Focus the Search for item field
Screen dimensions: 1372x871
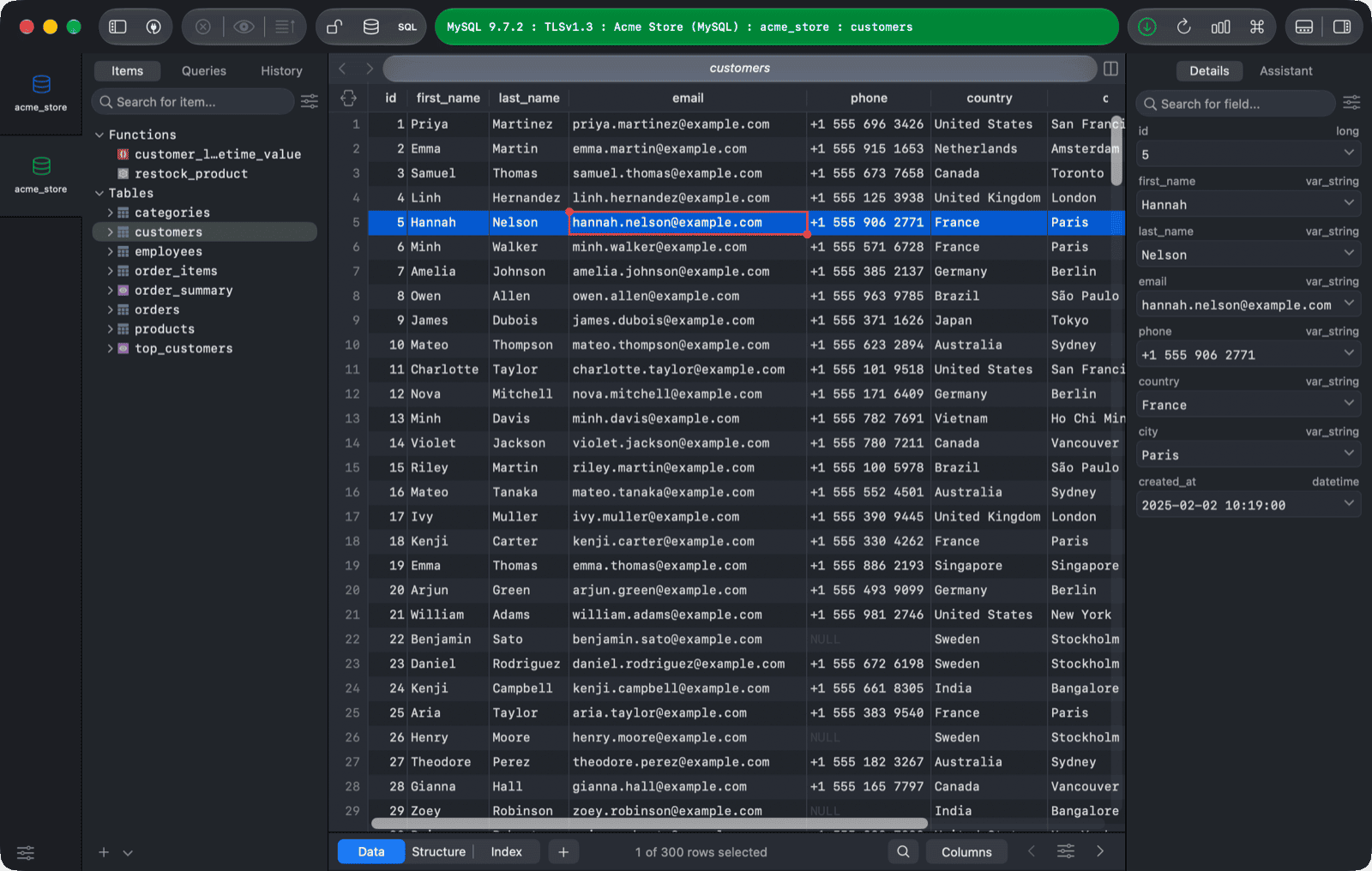click(193, 101)
